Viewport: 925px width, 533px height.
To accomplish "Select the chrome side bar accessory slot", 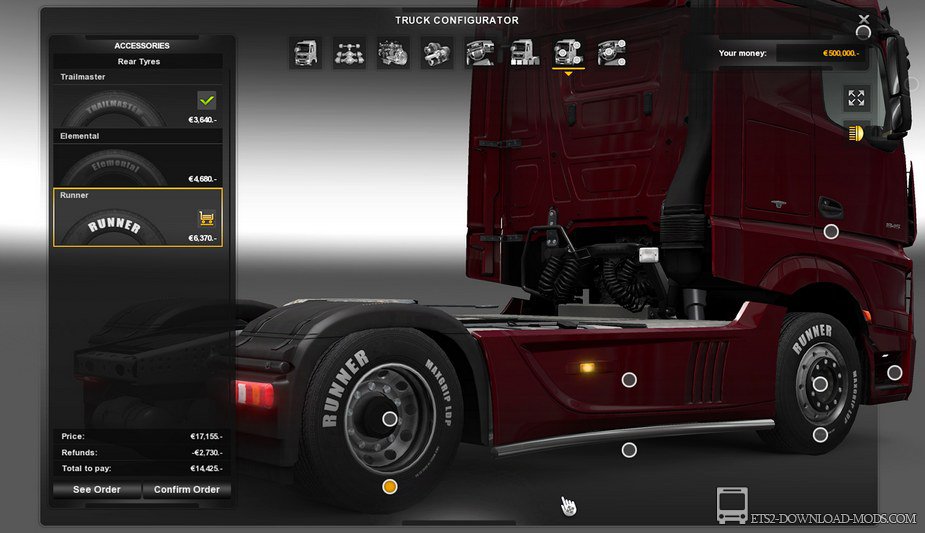I will point(629,450).
